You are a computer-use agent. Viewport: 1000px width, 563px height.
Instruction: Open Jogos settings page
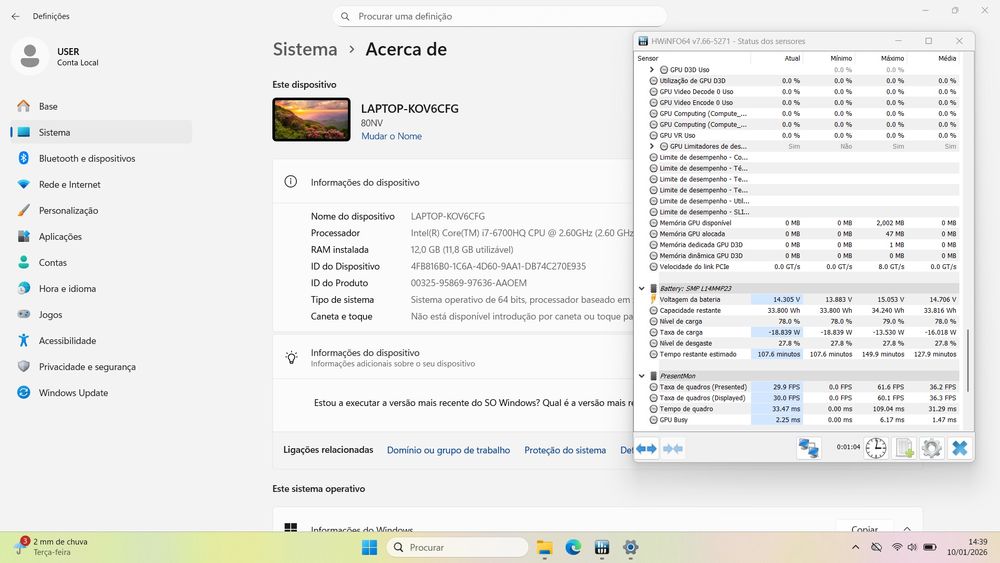[101, 314]
